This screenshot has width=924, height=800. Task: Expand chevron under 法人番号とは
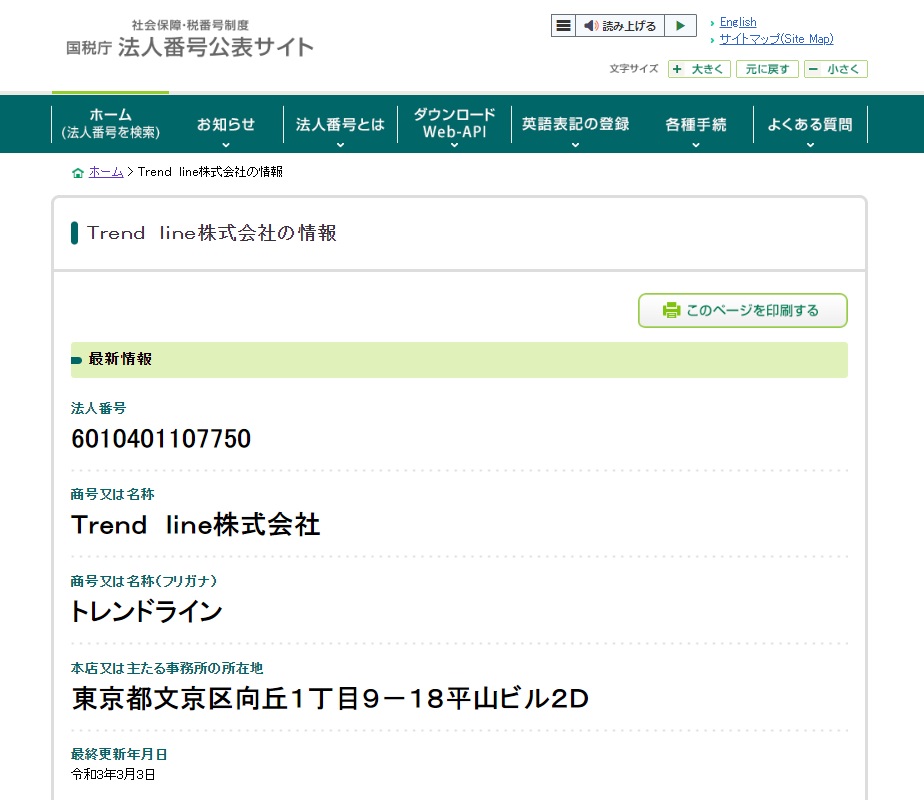pos(340,145)
